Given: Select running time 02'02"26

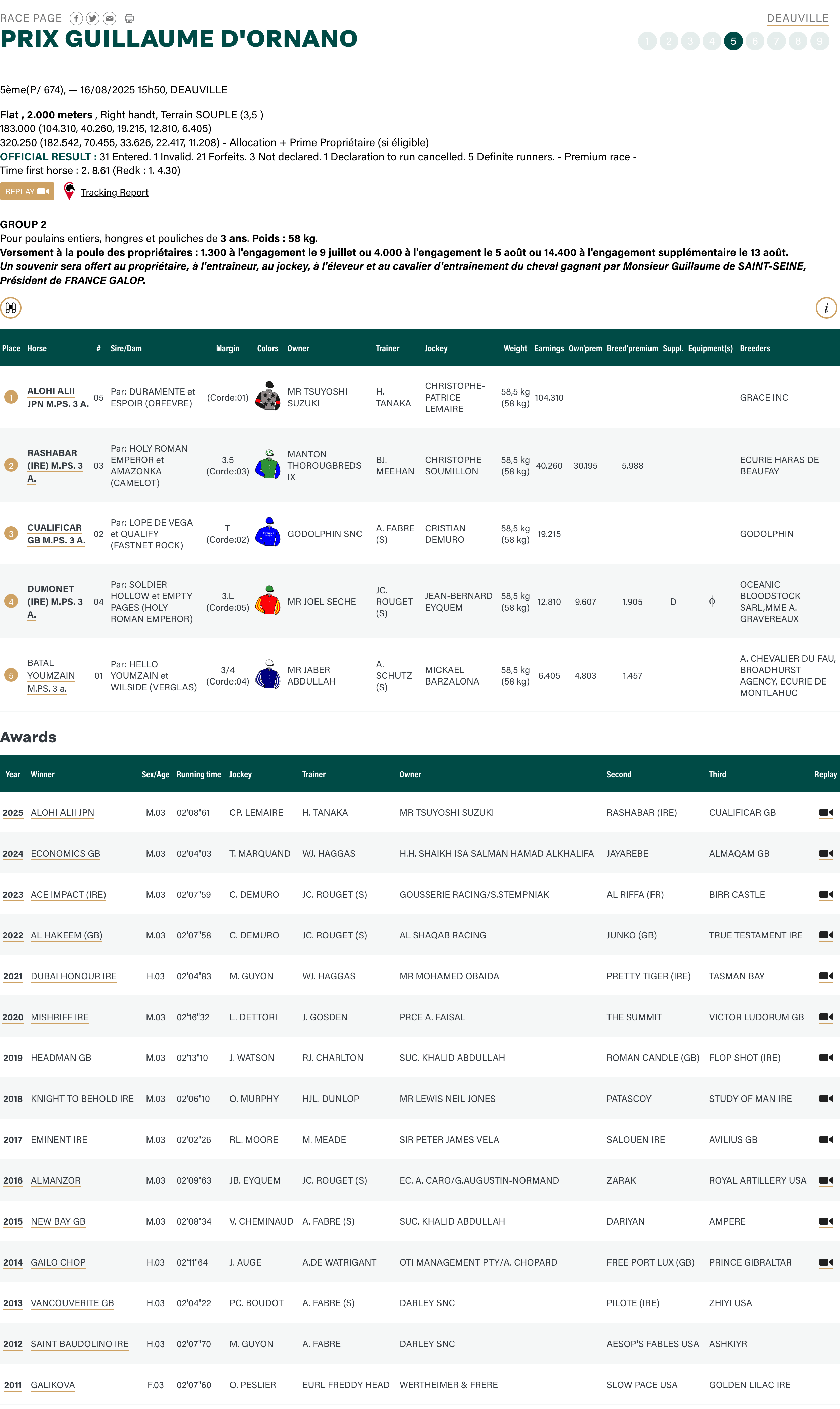Looking at the screenshot, I should click(x=194, y=1140).
